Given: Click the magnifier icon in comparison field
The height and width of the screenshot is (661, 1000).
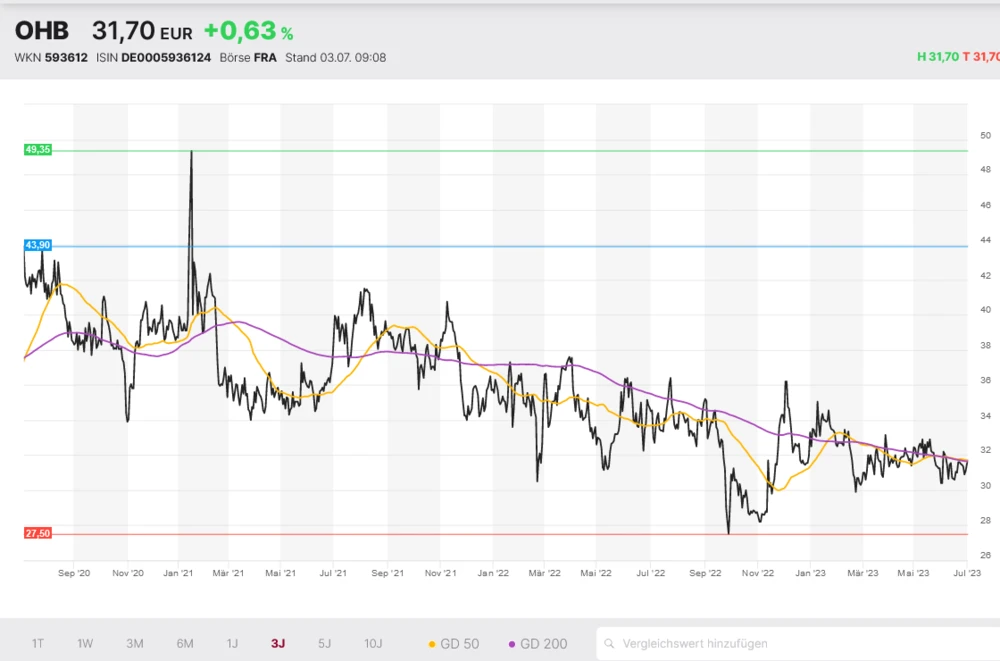Looking at the screenshot, I should 609,644.
